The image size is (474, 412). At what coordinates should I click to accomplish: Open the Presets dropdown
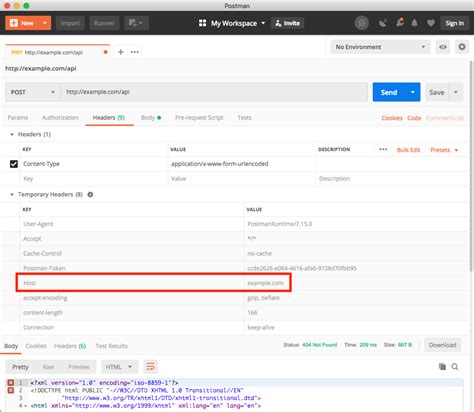click(x=444, y=150)
